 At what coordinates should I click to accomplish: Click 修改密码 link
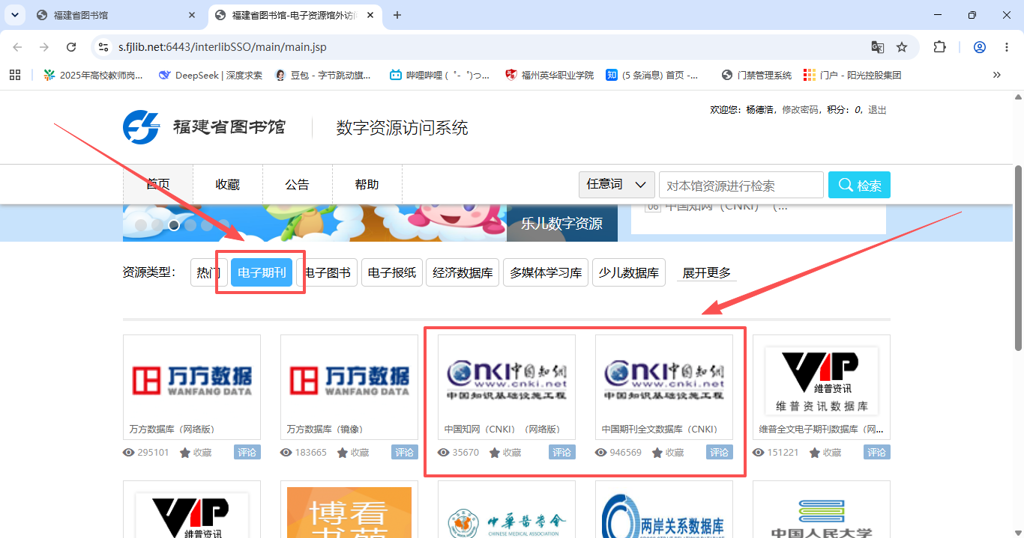coord(800,110)
